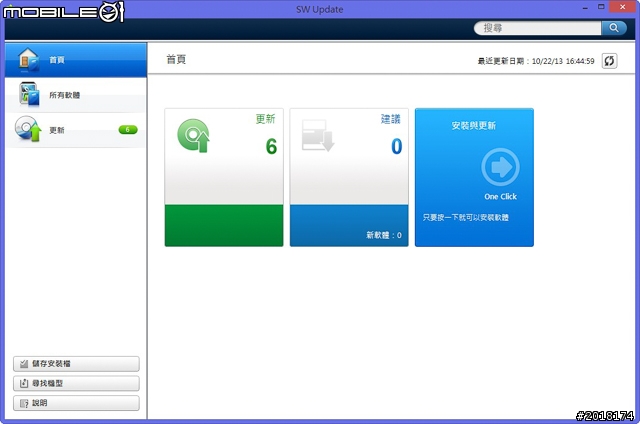
Task: Click the search magnifier button
Action: 613,28
